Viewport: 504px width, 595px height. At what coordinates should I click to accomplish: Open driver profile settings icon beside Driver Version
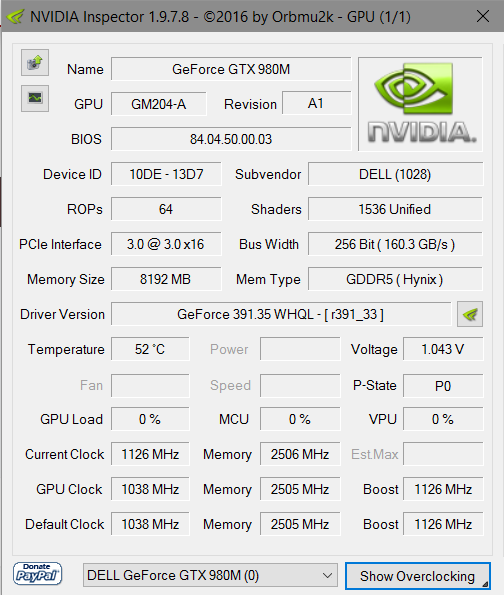pyautogui.click(x=470, y=314)
